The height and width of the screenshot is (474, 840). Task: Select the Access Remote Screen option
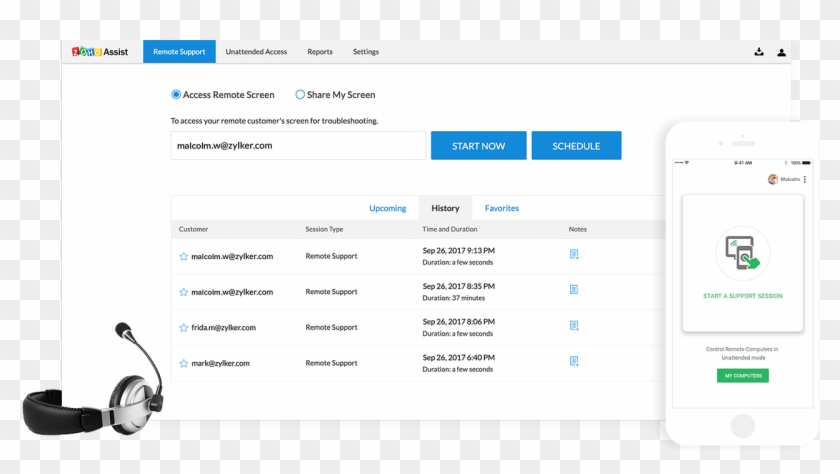(x=176, y=95)
